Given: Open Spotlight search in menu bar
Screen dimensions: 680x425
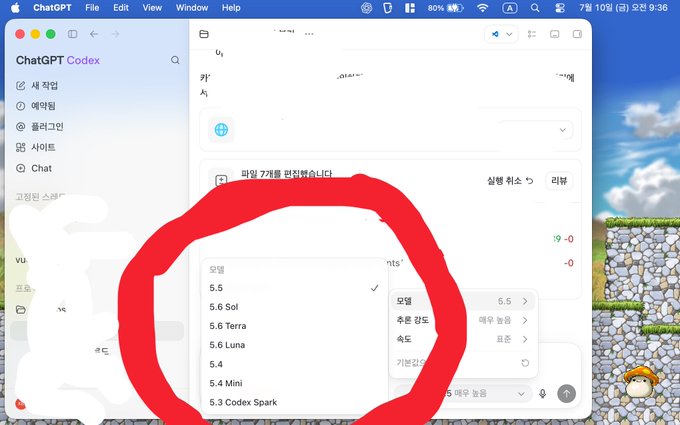Looking at the screenshot, I should pyautogui.click(x=535, y=8).
